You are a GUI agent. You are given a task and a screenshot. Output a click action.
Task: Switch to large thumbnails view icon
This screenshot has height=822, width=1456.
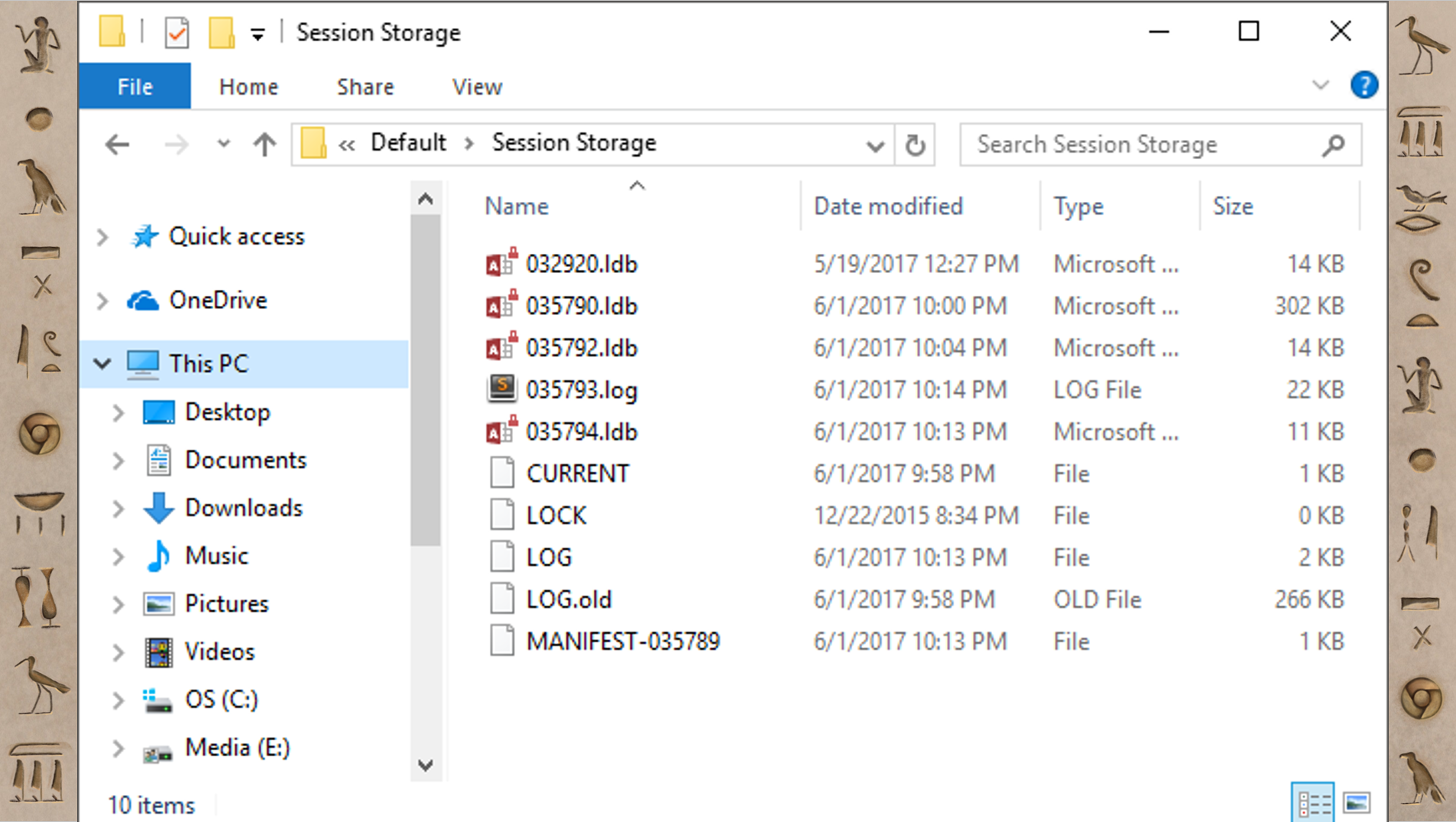pyautogui.click(x=1357, y=803)
